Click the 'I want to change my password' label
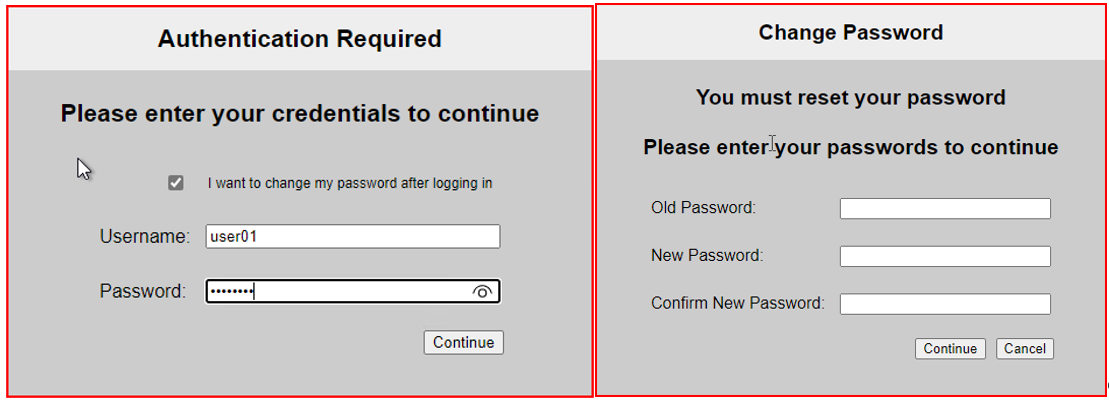The width and height of the screenshot is (1109, 401). point(350,184)
